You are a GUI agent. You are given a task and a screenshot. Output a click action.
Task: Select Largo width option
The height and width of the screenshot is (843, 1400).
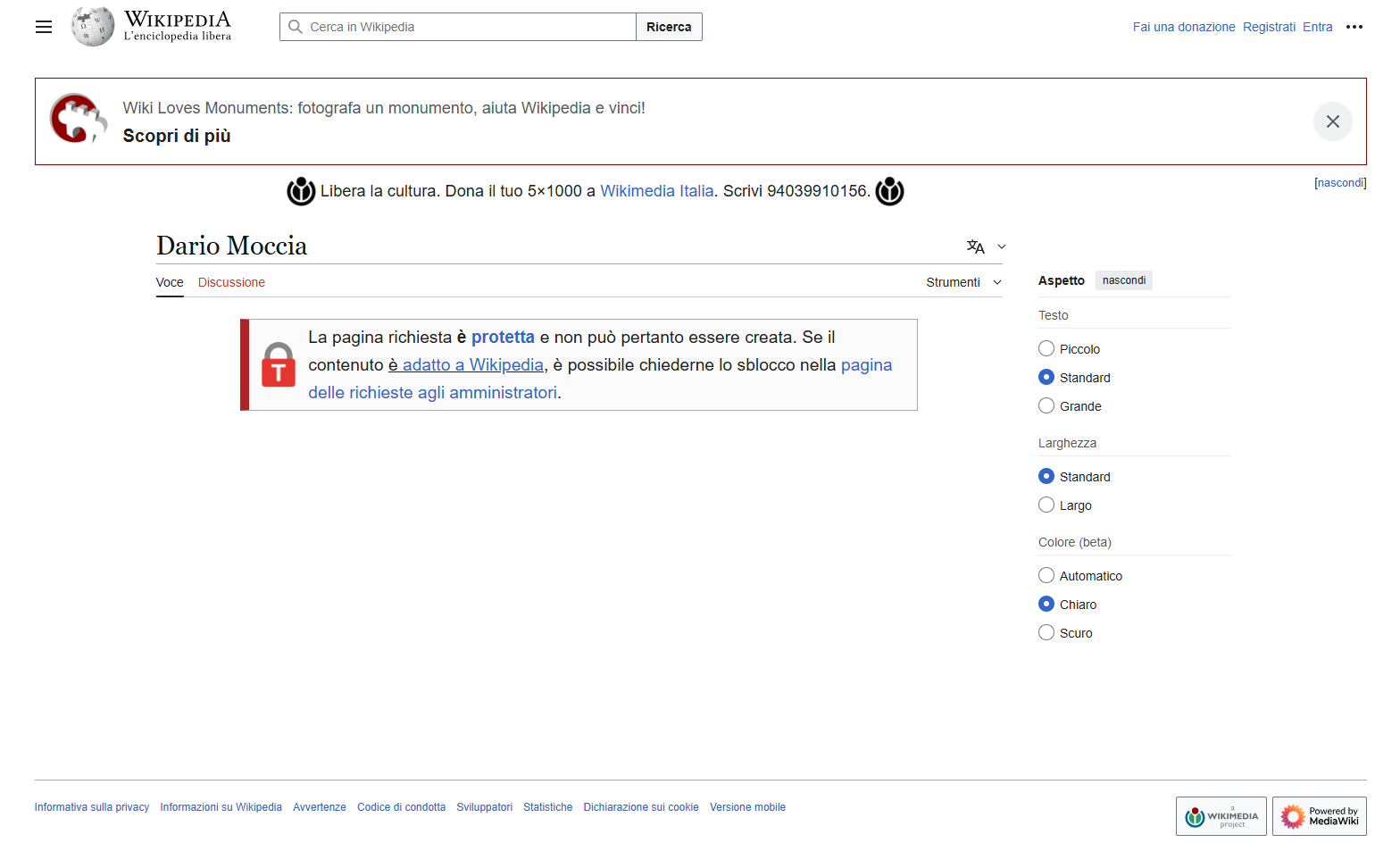point(1046,505)
